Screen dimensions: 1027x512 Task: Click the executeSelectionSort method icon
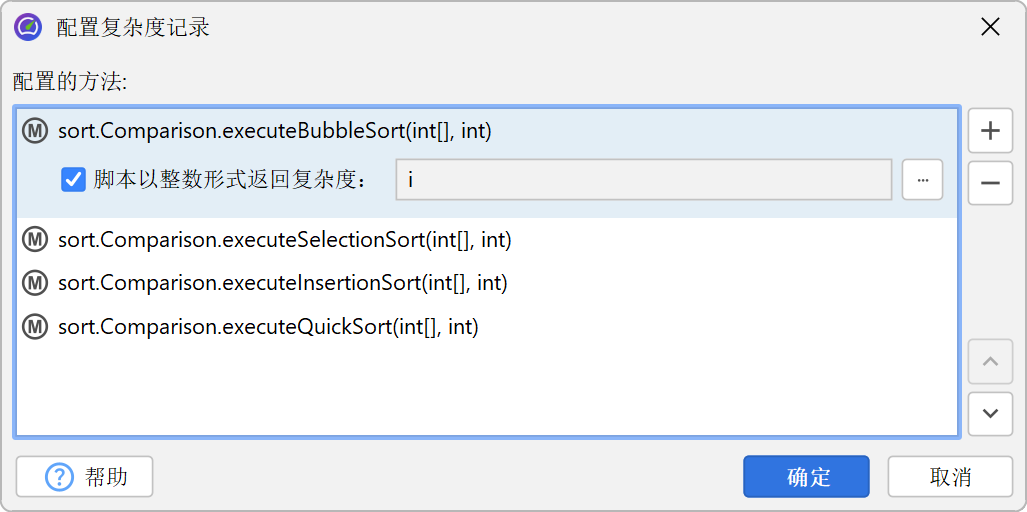click(x=36, y=239)
